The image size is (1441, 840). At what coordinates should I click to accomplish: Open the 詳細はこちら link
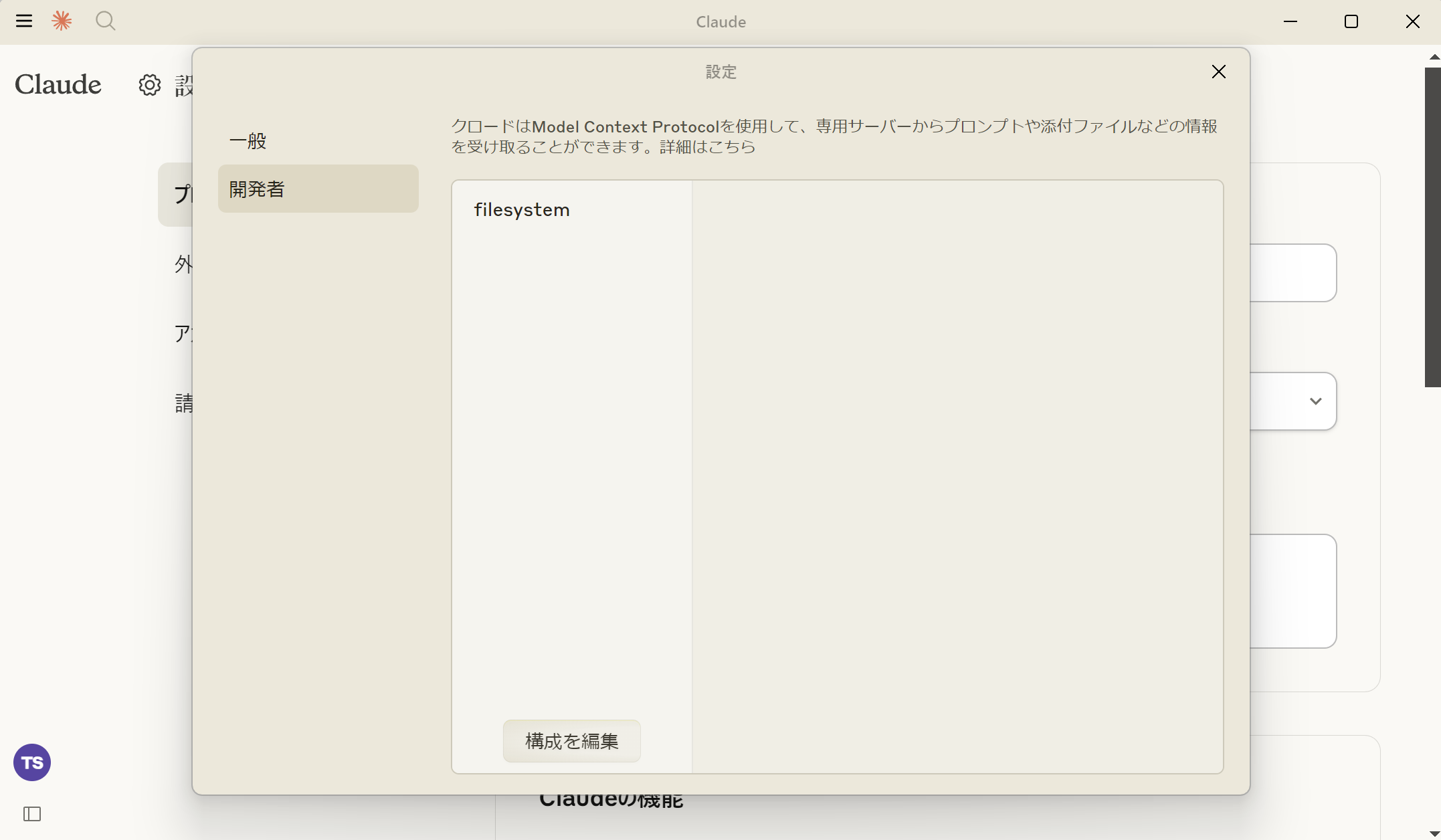(x=708, y=146)
